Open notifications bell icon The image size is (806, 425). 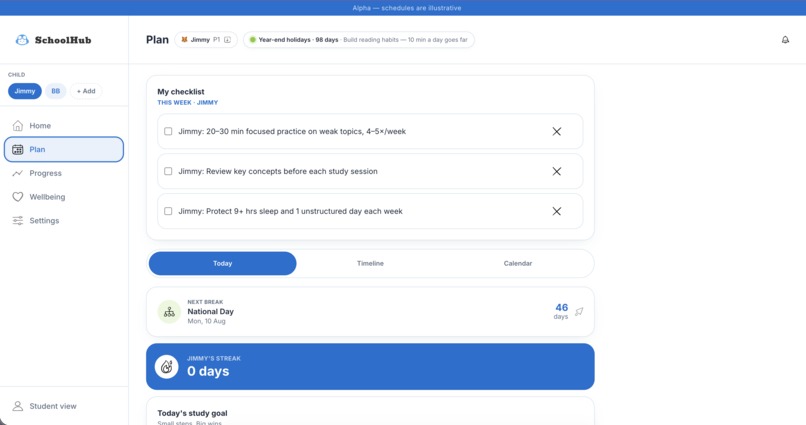point(785,40)
